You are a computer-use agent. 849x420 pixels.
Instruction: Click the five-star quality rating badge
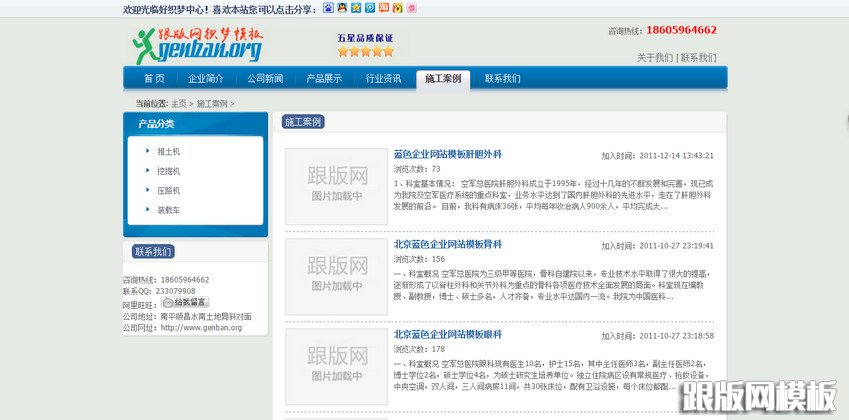(x=365, y=45)
